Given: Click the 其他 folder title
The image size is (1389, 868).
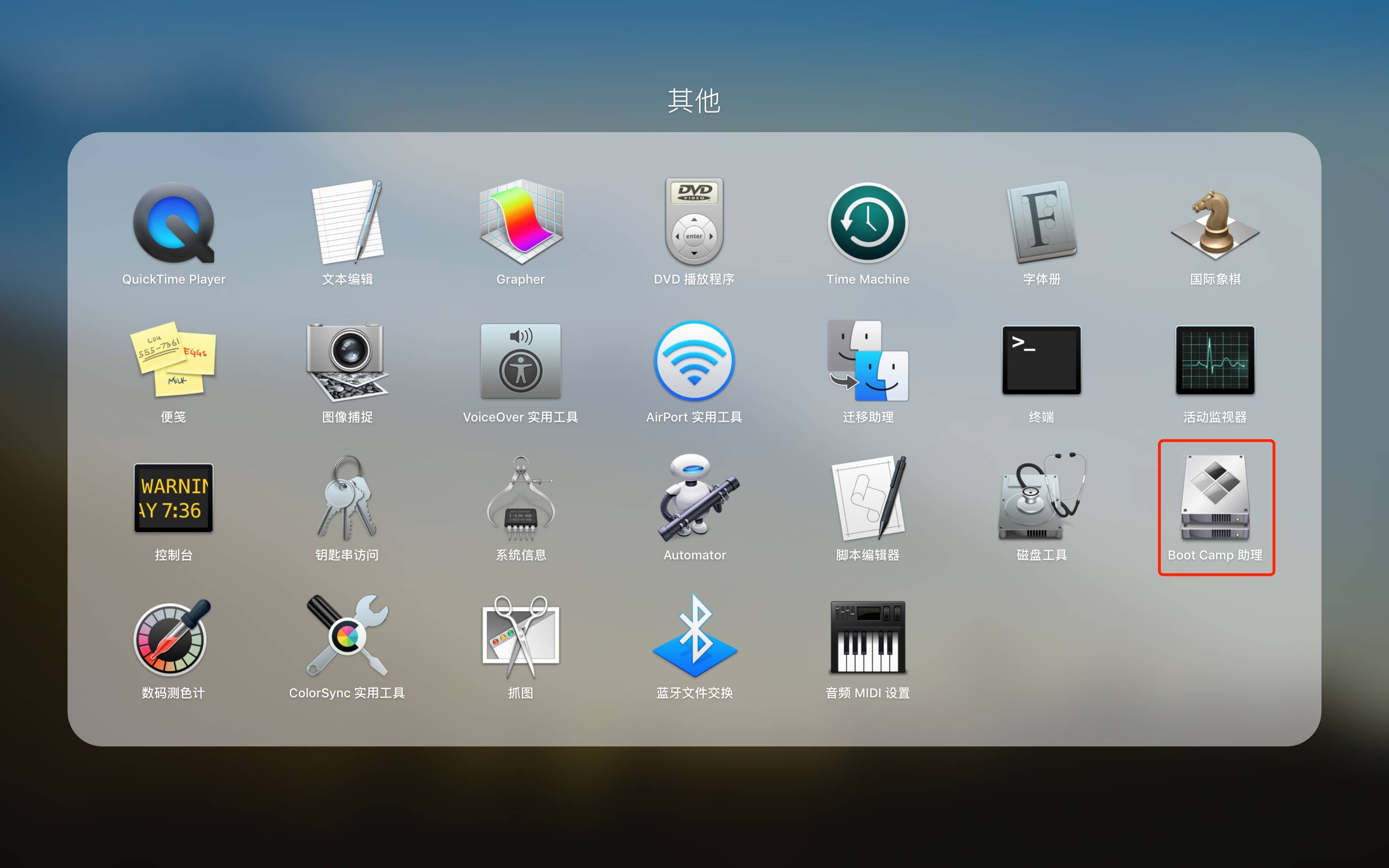Looking at the screenshot, I should point(694,101).
